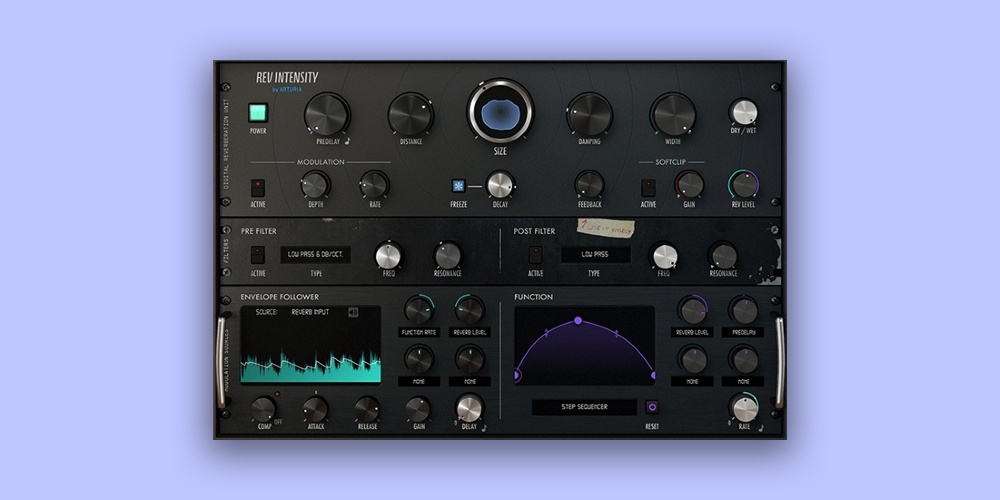Click the top point of the Function curve
1000x500 pixels.
(x=578, y=320)
